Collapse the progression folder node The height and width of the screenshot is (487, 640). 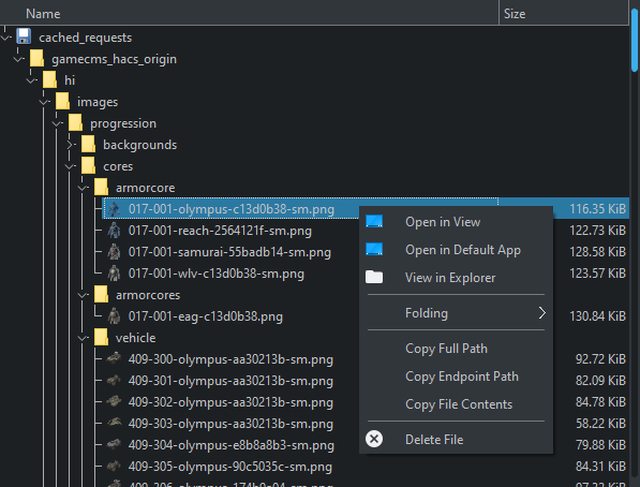tap(57, 124)
